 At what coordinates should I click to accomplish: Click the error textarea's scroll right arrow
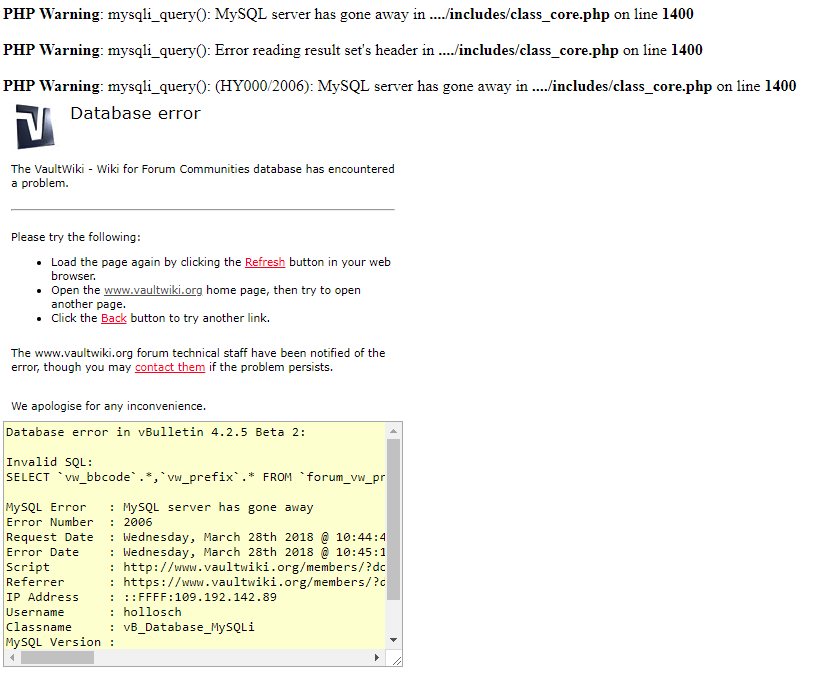377,657
